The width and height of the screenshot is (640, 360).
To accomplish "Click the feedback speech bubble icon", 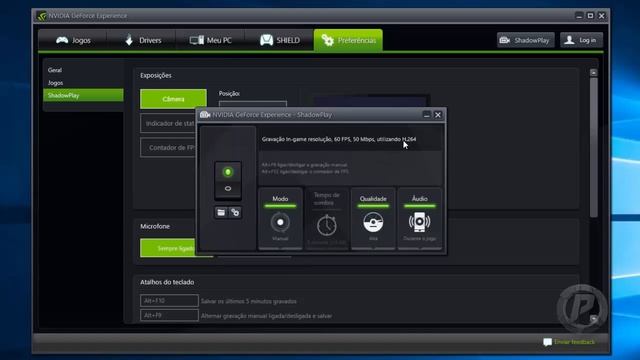I will coord(547,342).
